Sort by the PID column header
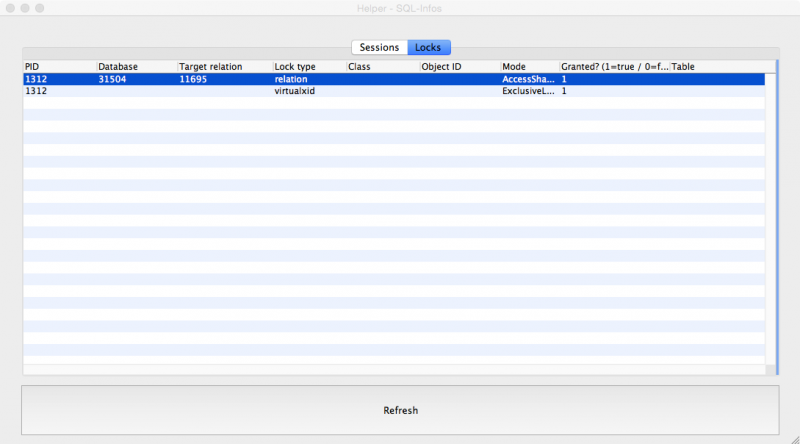The width and height of the screenshot is (800, 444). click(x=59, y=67)
